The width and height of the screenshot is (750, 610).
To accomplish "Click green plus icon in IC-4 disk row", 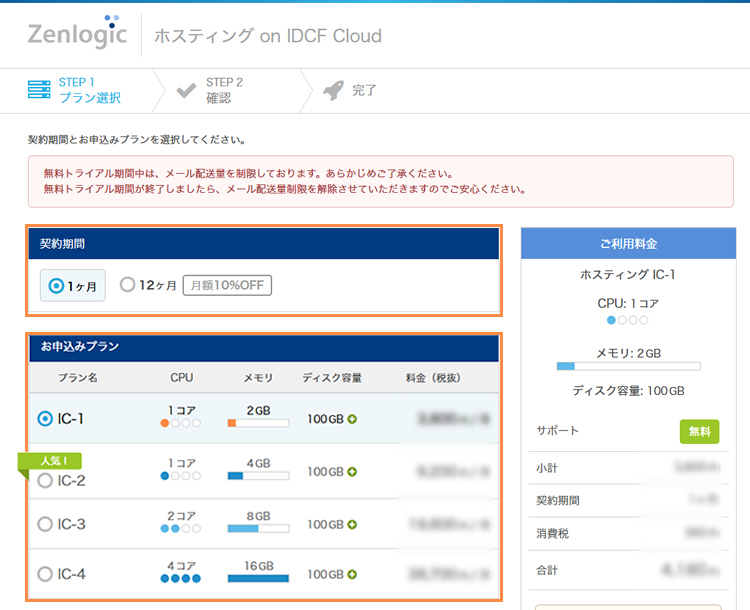I will [353, 574].
